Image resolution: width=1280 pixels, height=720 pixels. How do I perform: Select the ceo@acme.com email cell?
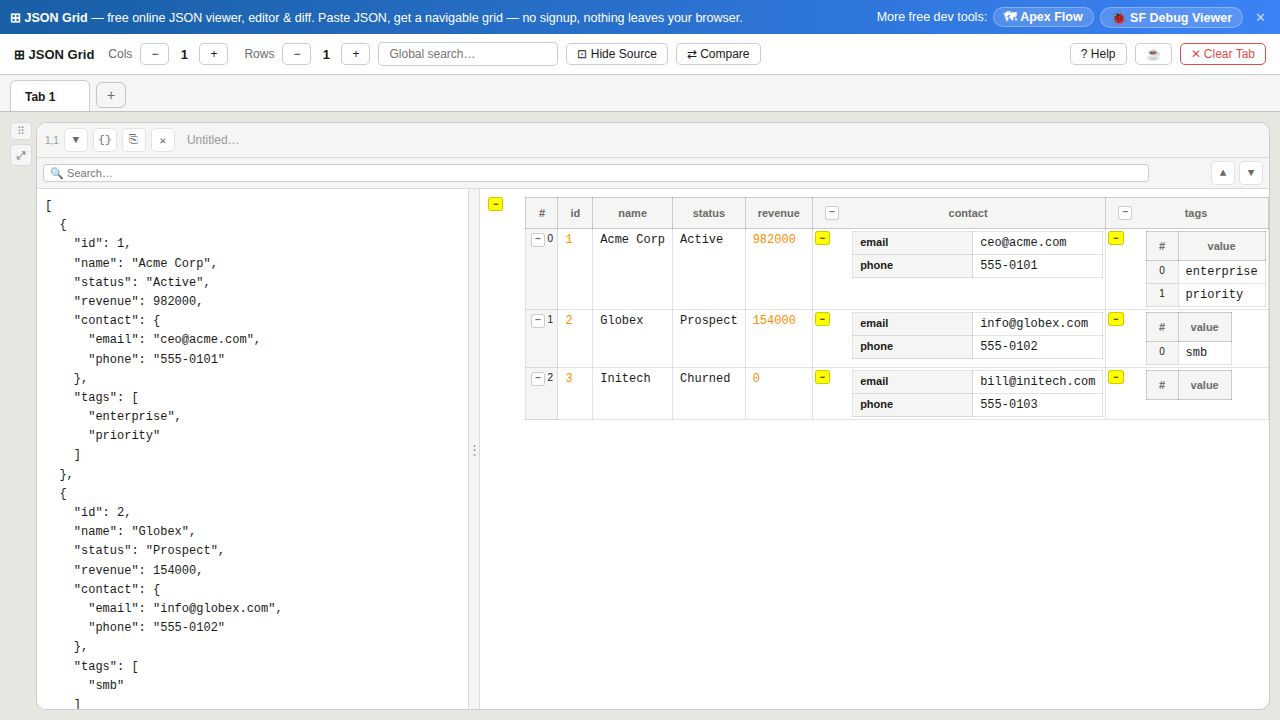click(x=1037, y=242)
